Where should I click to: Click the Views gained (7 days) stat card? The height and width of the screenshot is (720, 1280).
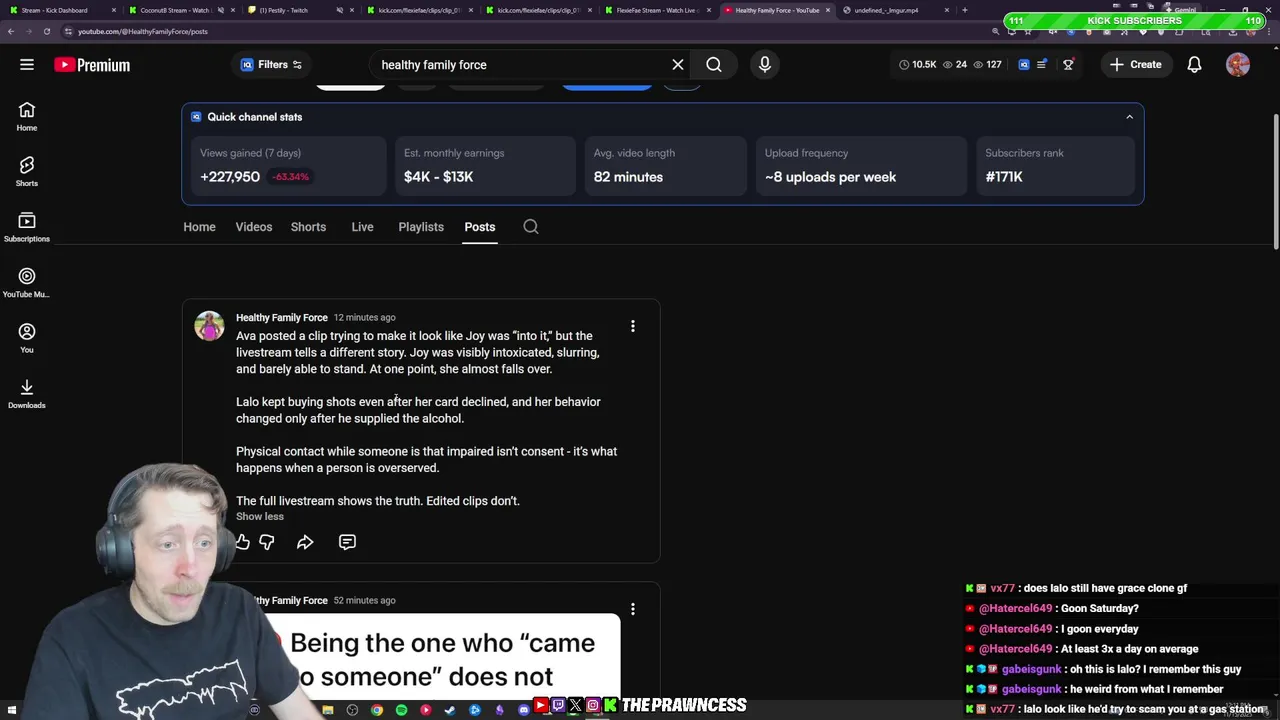tap(288, 165)
